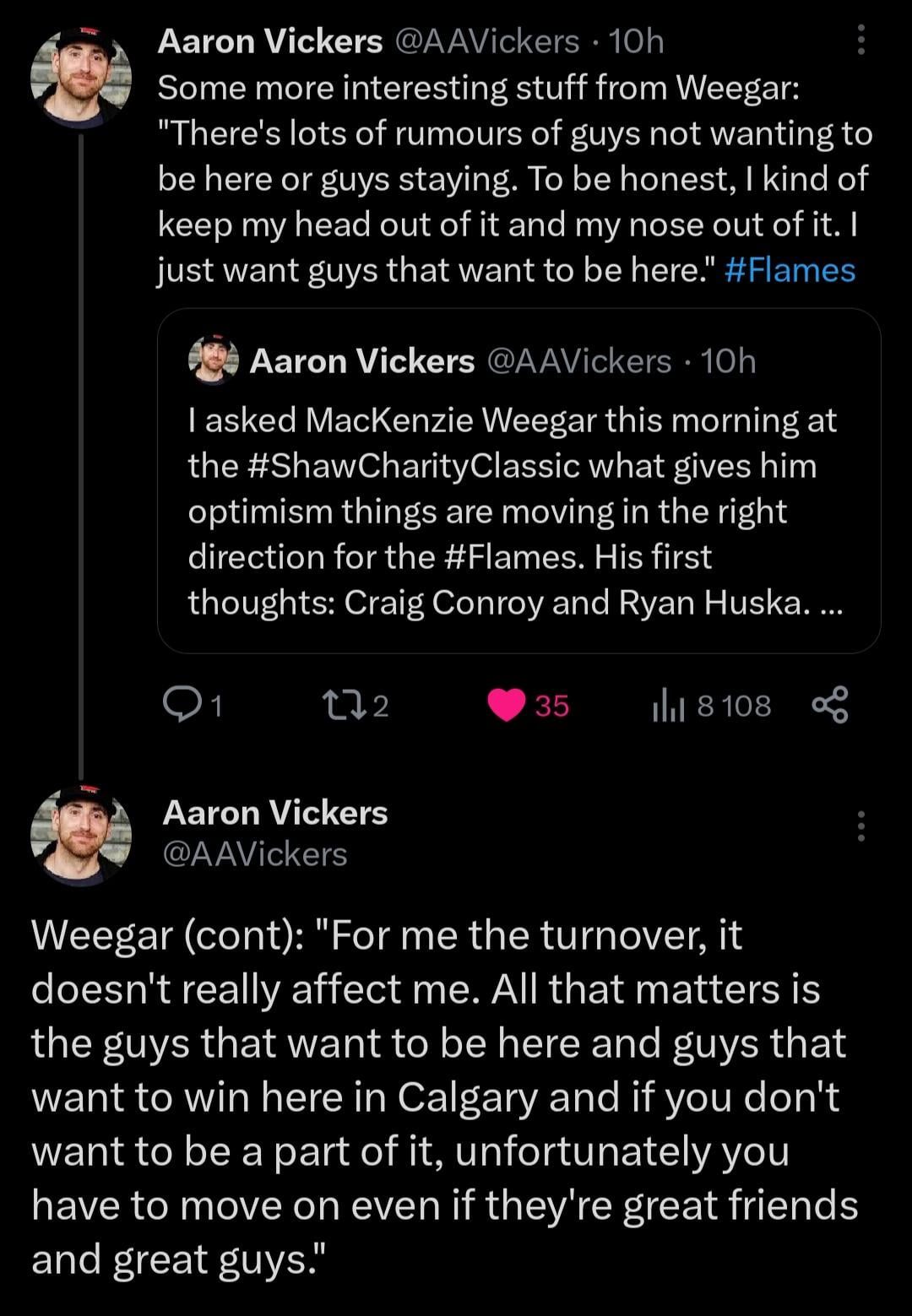Tap the small avatar in the quoted tweet
This screenshot has width=912, height=1316.
coord(213,360)
